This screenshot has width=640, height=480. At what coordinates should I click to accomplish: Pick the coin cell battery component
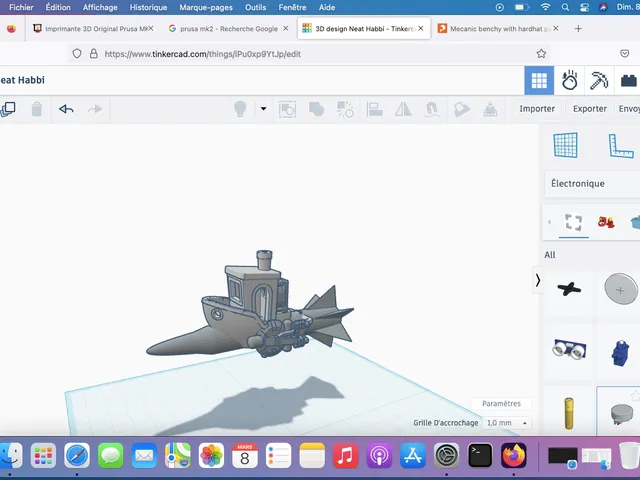(x=621, y=289)
